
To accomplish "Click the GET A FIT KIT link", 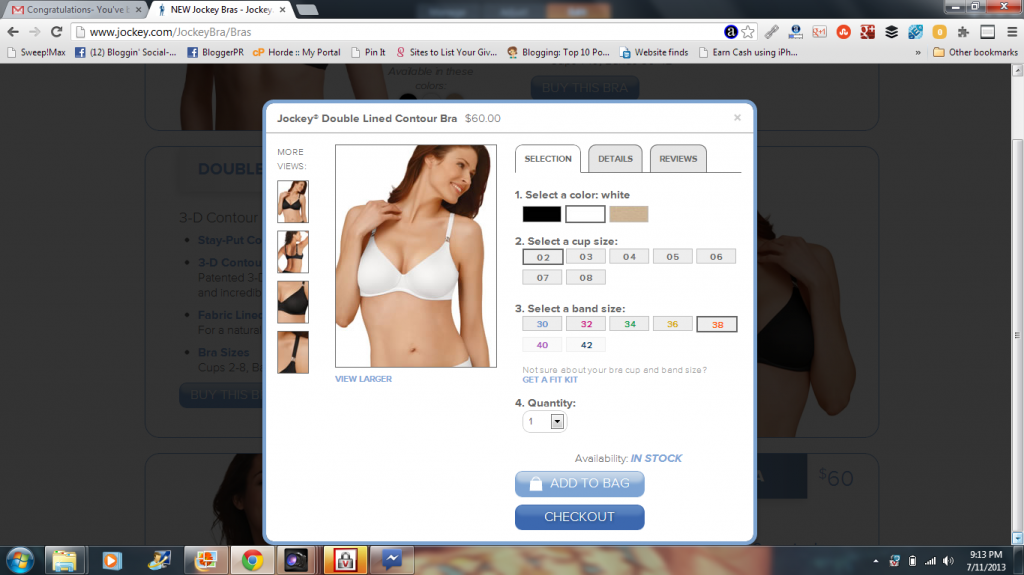I will point(550,380).
